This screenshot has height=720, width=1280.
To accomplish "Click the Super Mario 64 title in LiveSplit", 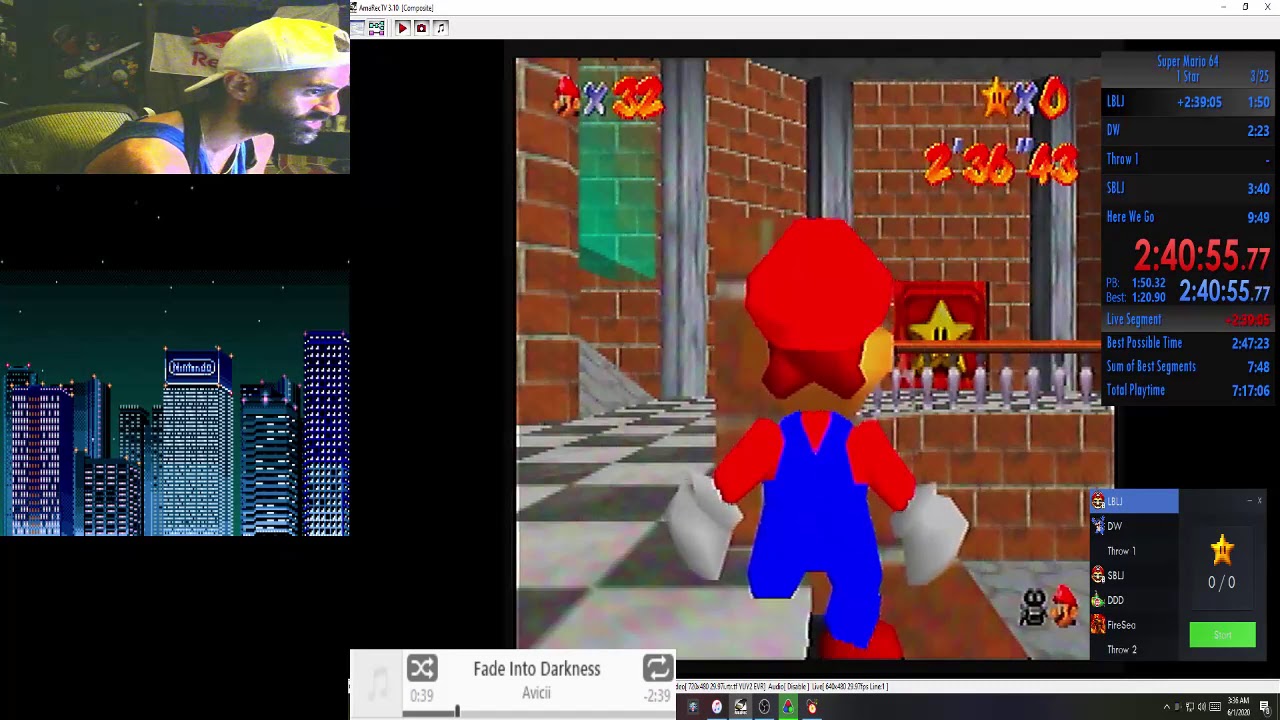I will (x=1187, y=62).
